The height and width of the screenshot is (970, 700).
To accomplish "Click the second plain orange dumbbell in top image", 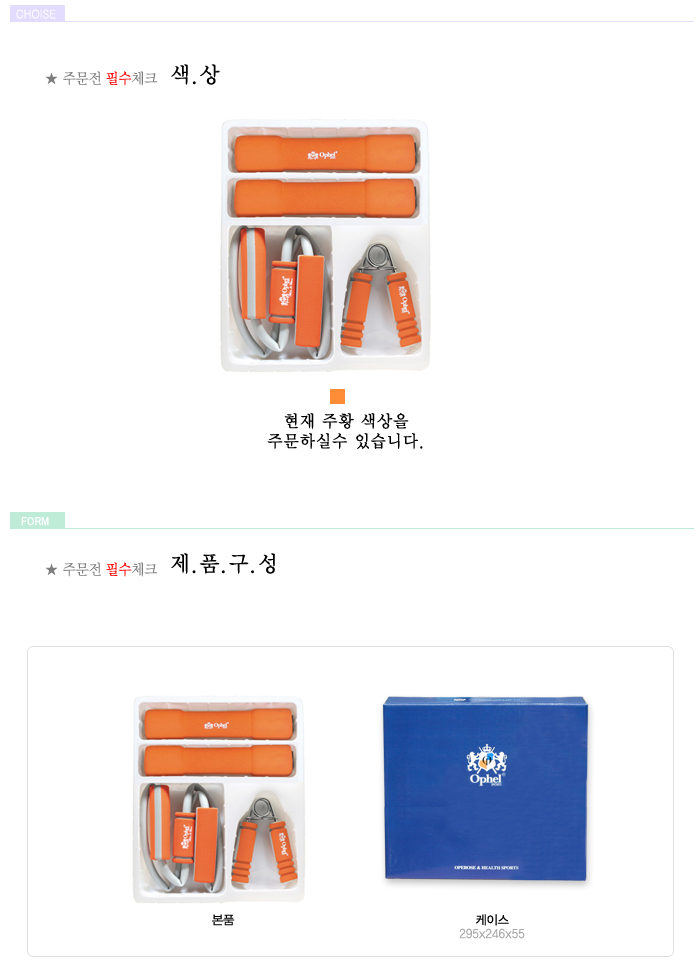I will tap(325, 198).
